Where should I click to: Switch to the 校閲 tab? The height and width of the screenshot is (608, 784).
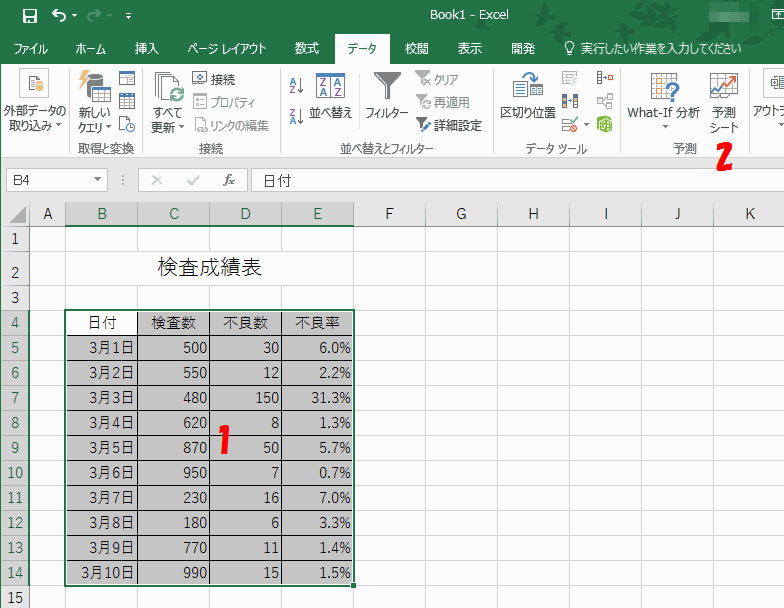point(416,48)
